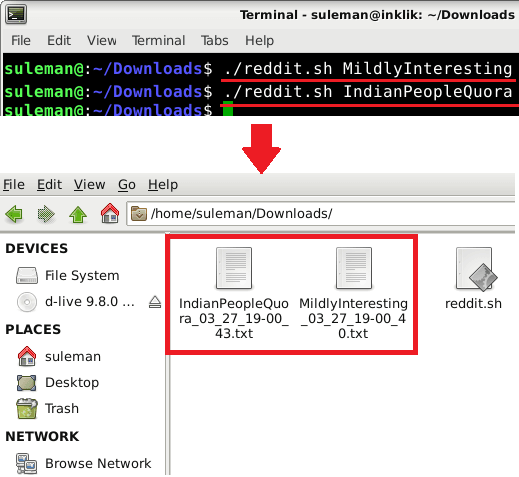Go up to parent folder arrow

[x=78, y=214]
